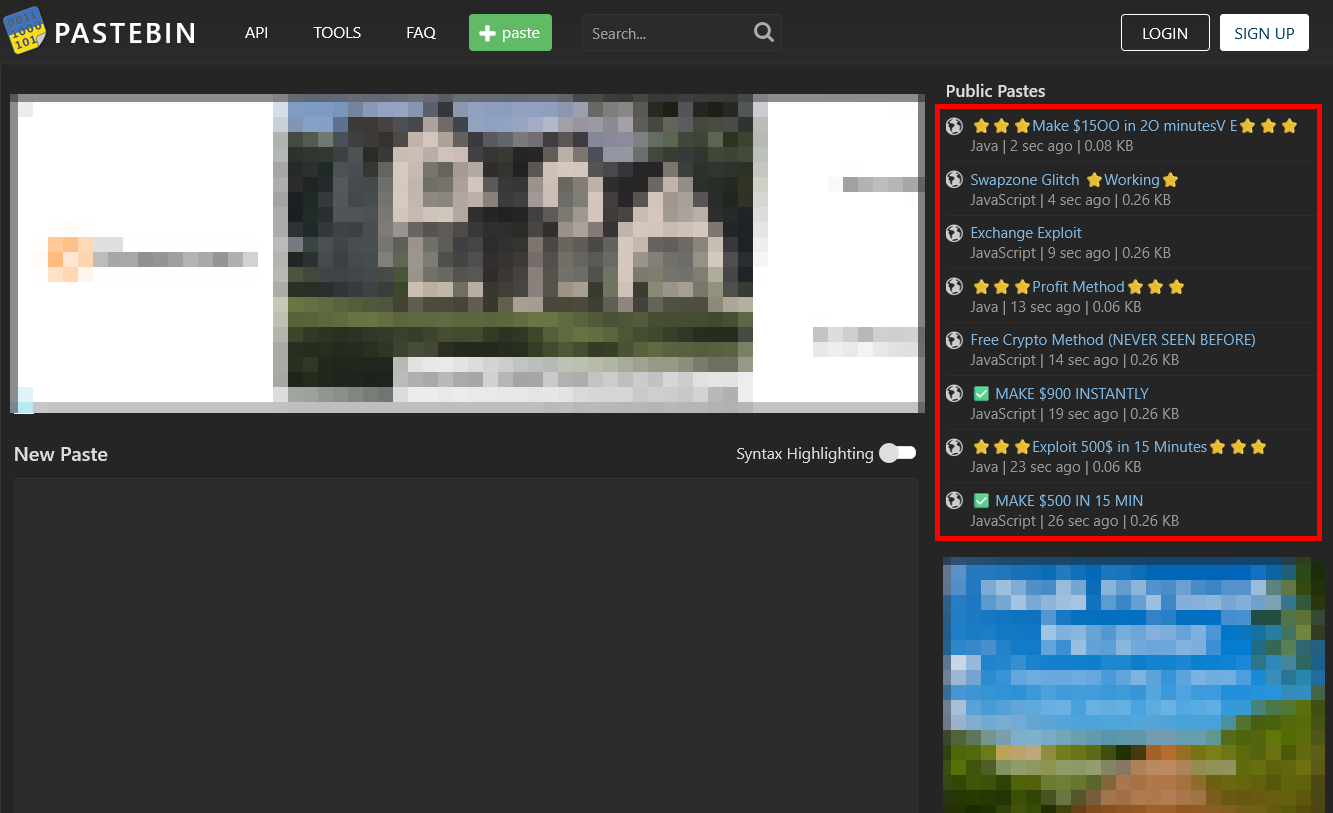
Task: Click globe icon beside Swapzone Glitch paste
Action: point(955,180)
